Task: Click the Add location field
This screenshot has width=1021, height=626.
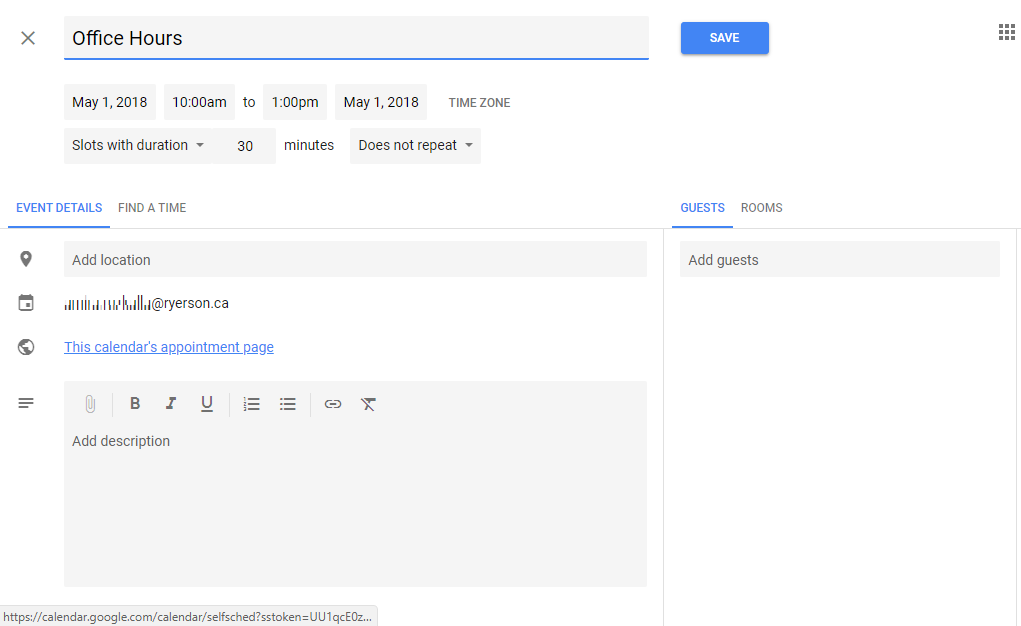Action: (x=356, y=259)
